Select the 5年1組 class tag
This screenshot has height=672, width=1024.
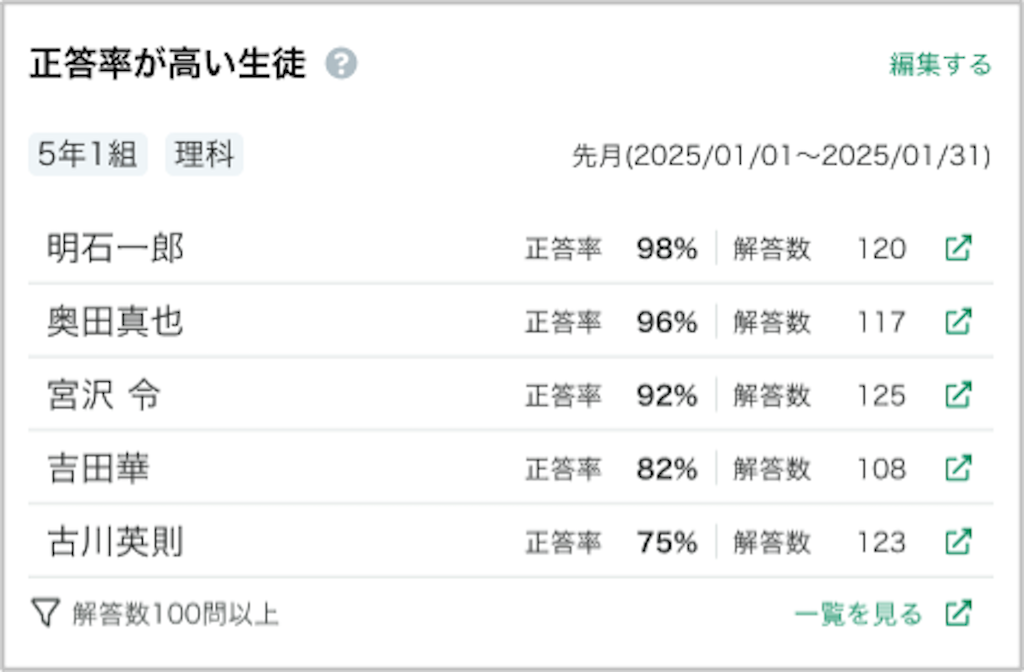88,155
